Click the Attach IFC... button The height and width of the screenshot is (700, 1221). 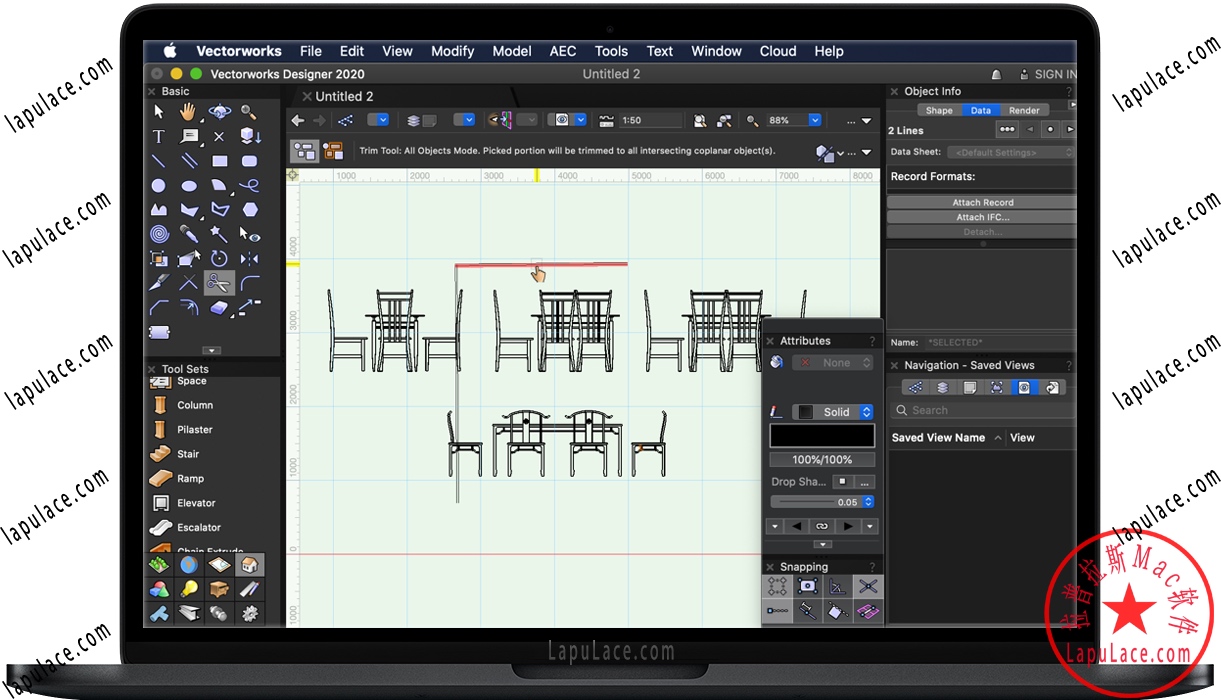point(982,217)
